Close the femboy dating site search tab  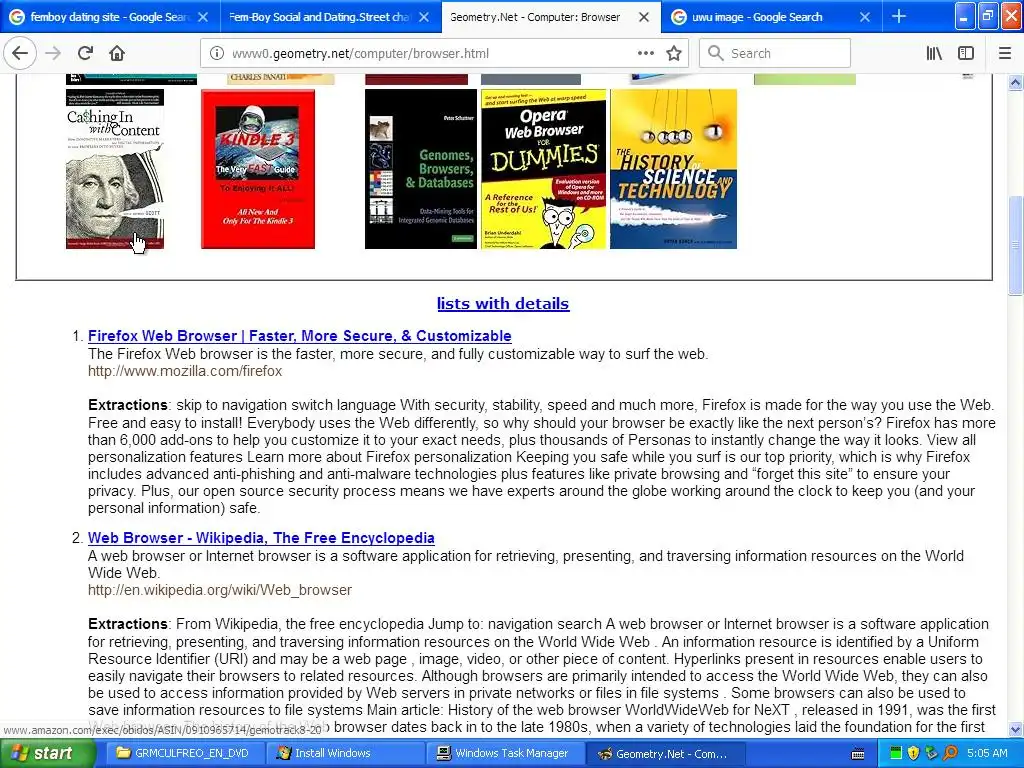(203, 17)
